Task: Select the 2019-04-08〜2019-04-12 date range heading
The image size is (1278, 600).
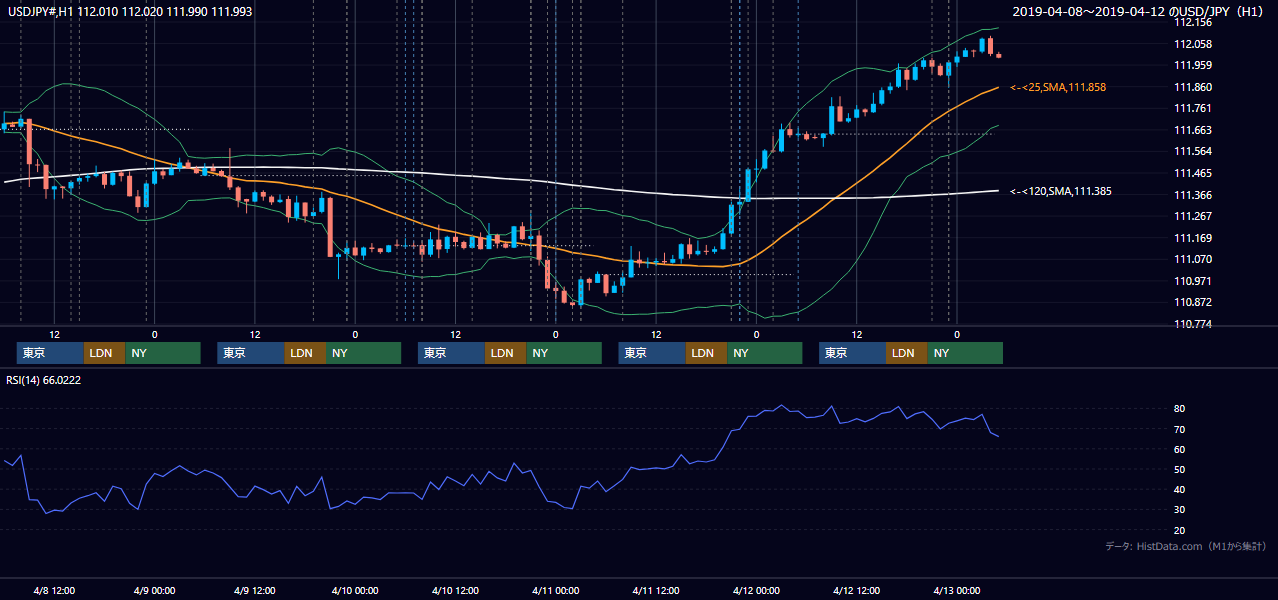Action: point(1140,11)
